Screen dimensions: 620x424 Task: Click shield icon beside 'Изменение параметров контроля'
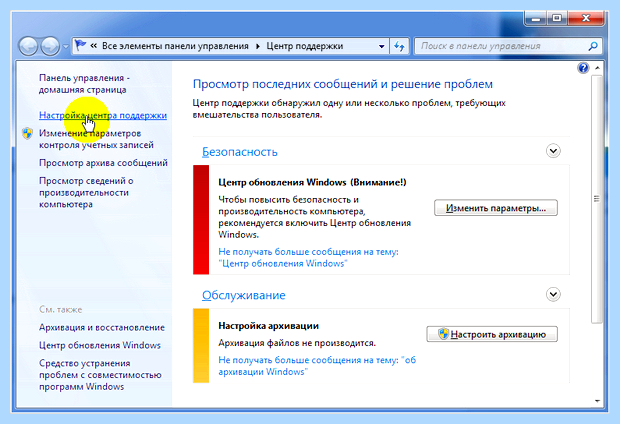point(27,133)
